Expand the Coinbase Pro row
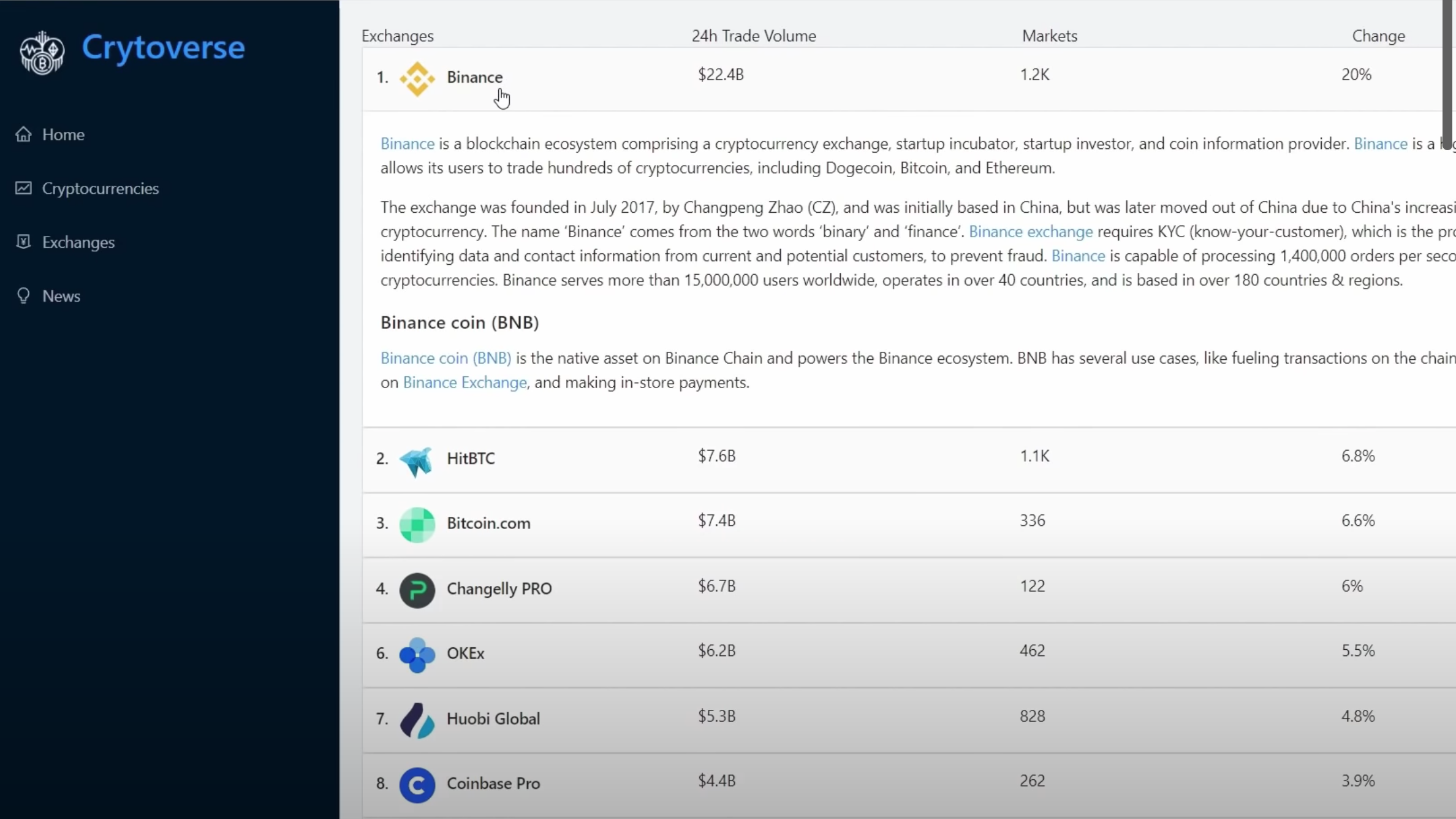 pos(909,785)
